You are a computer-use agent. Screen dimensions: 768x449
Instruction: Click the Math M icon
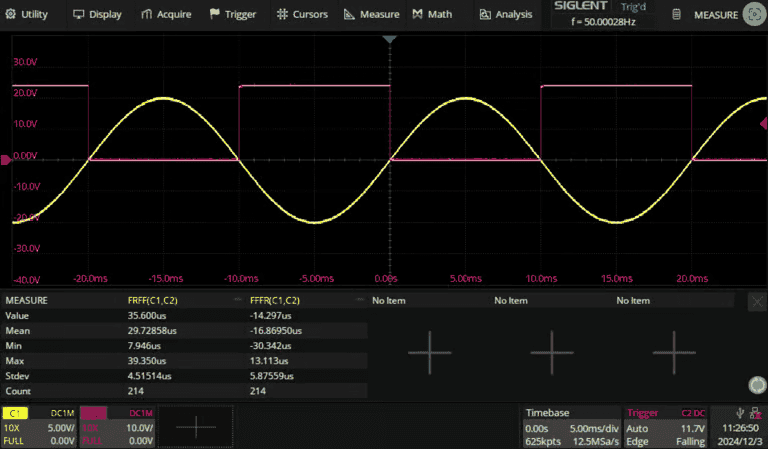[x=417, y=14]
